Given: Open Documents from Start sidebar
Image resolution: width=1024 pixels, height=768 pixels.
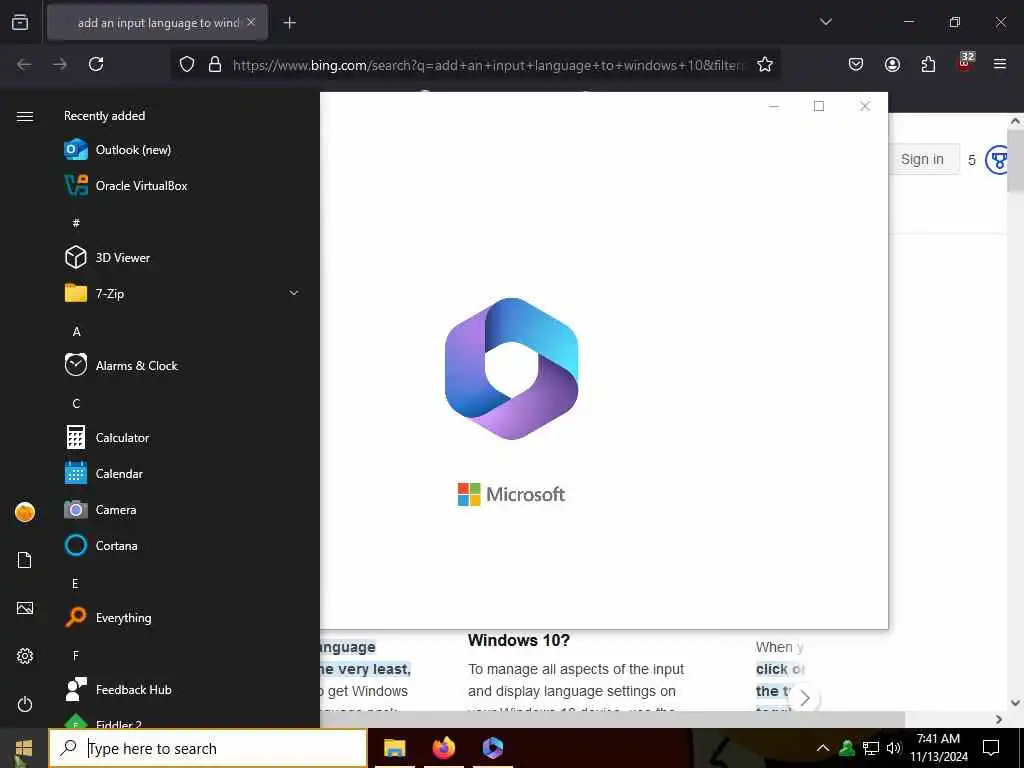Looking at the screenshot, I should pos(25,560).
